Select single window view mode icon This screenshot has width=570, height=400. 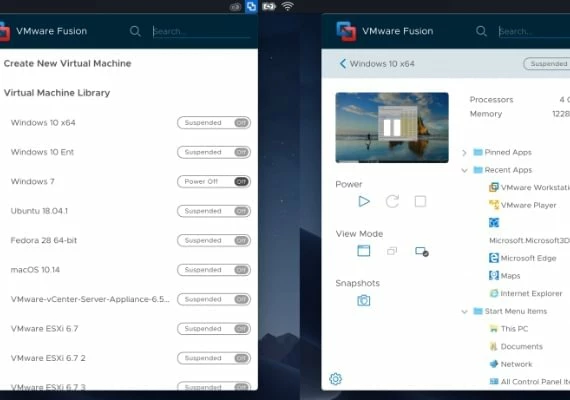364,251
